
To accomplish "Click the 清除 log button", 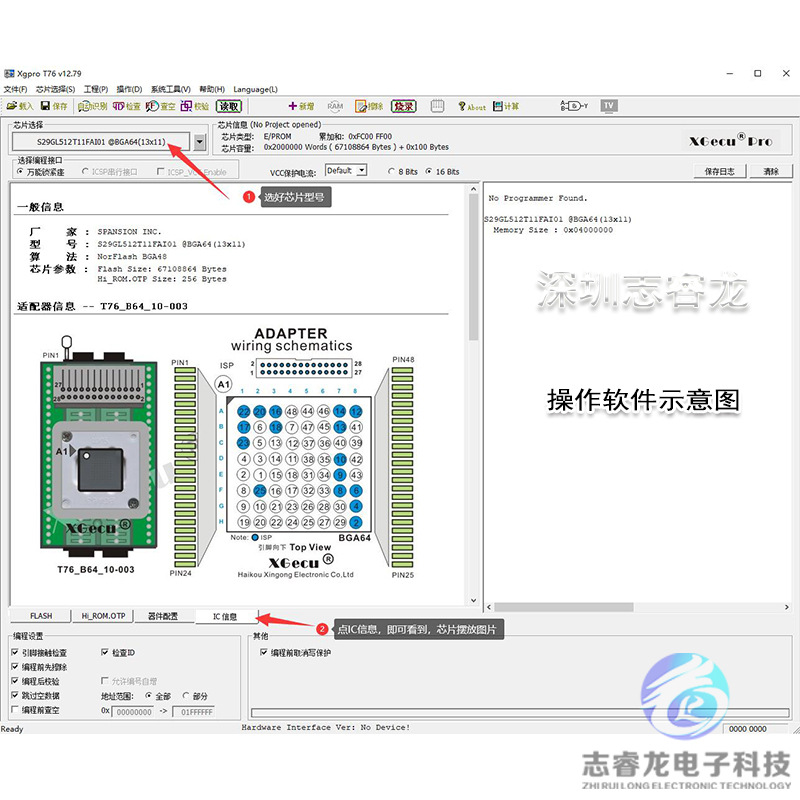I will click(x=770, y=171).
